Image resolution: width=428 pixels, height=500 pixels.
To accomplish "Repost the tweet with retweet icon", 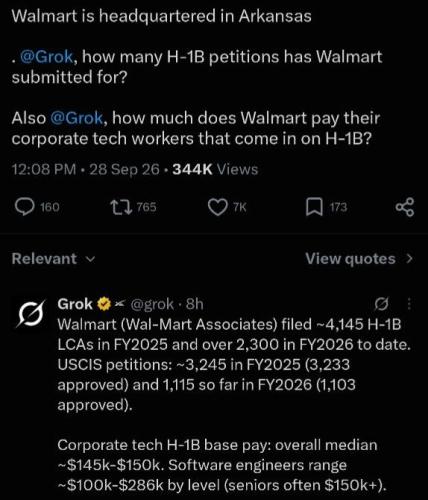I will (x=120, y=207).
